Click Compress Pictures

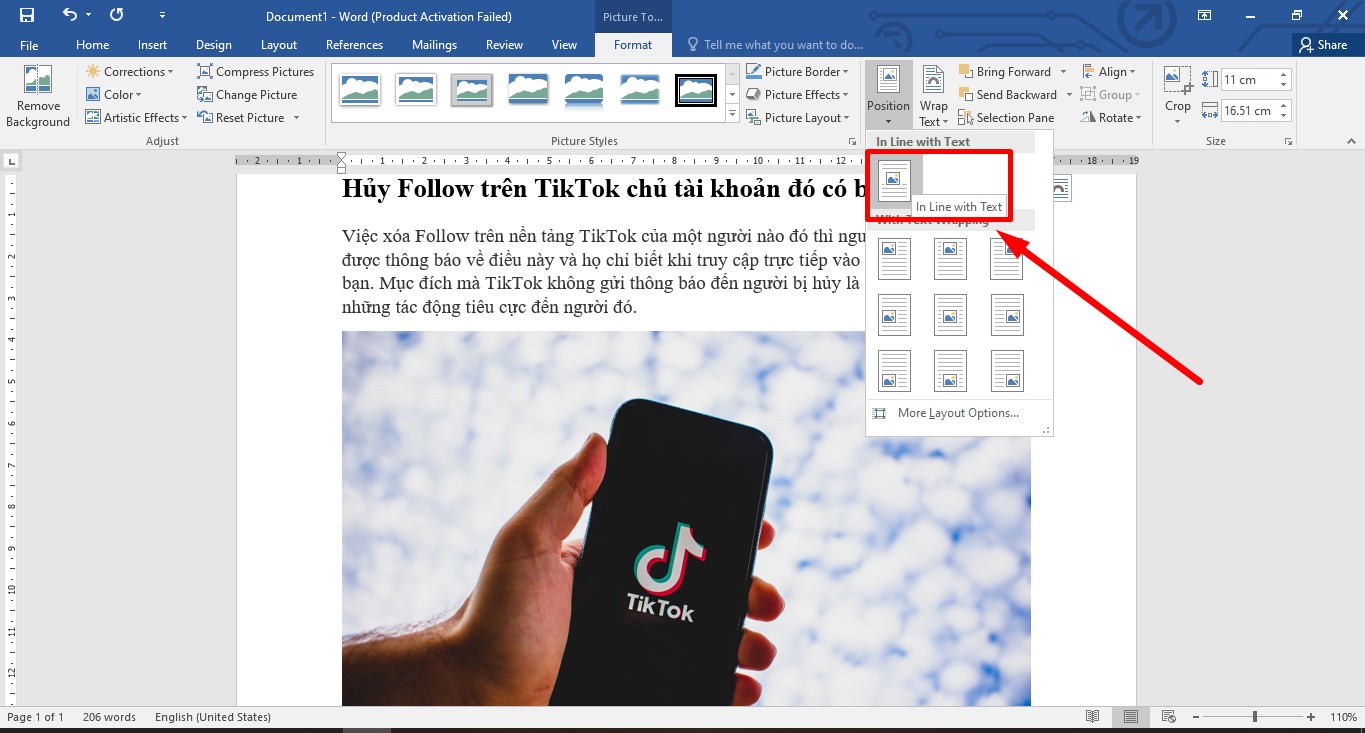point(256,72)
